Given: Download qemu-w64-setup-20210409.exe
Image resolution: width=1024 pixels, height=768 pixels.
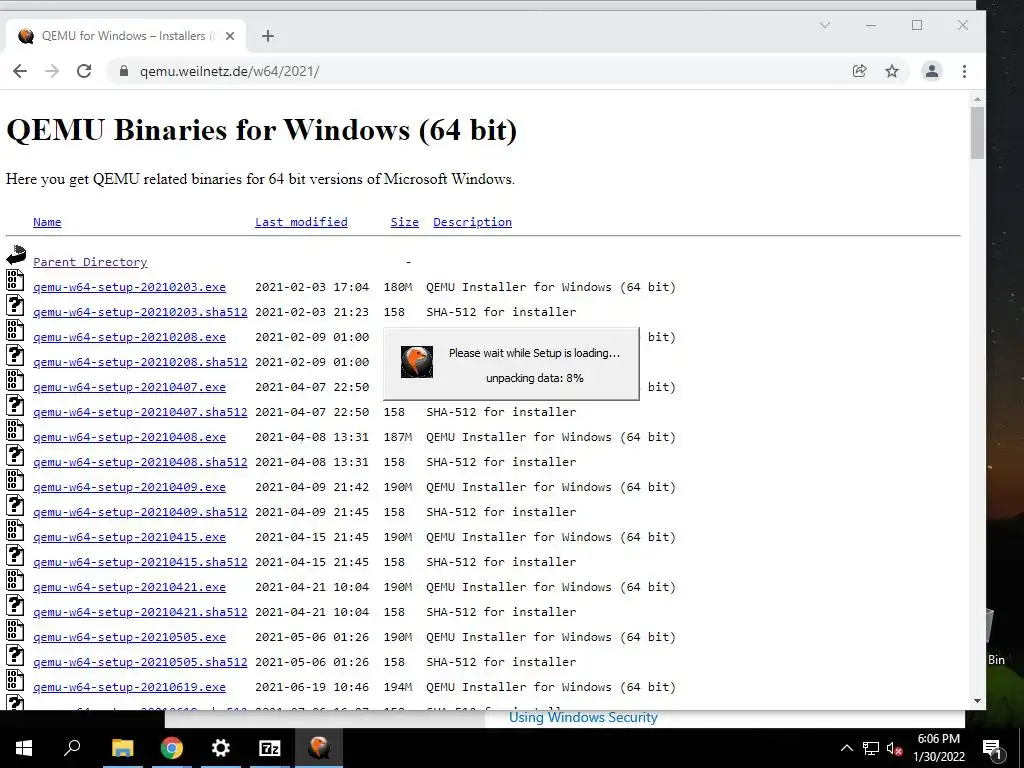Looking at the screenshot, I should click(129, 487).
